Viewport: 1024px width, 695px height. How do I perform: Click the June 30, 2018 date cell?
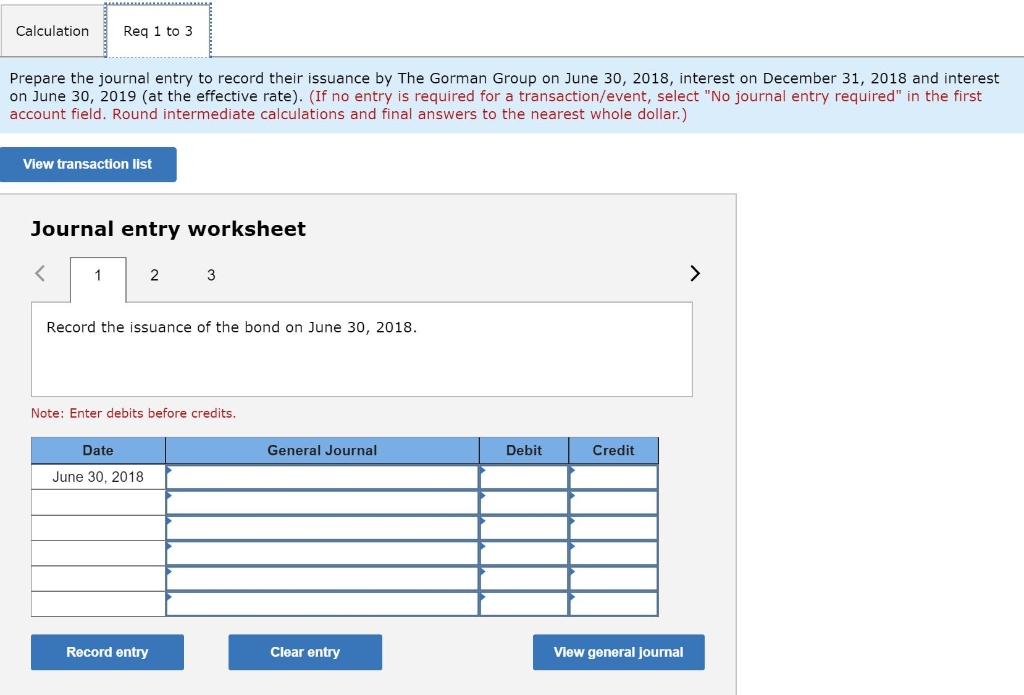point(98,477)
